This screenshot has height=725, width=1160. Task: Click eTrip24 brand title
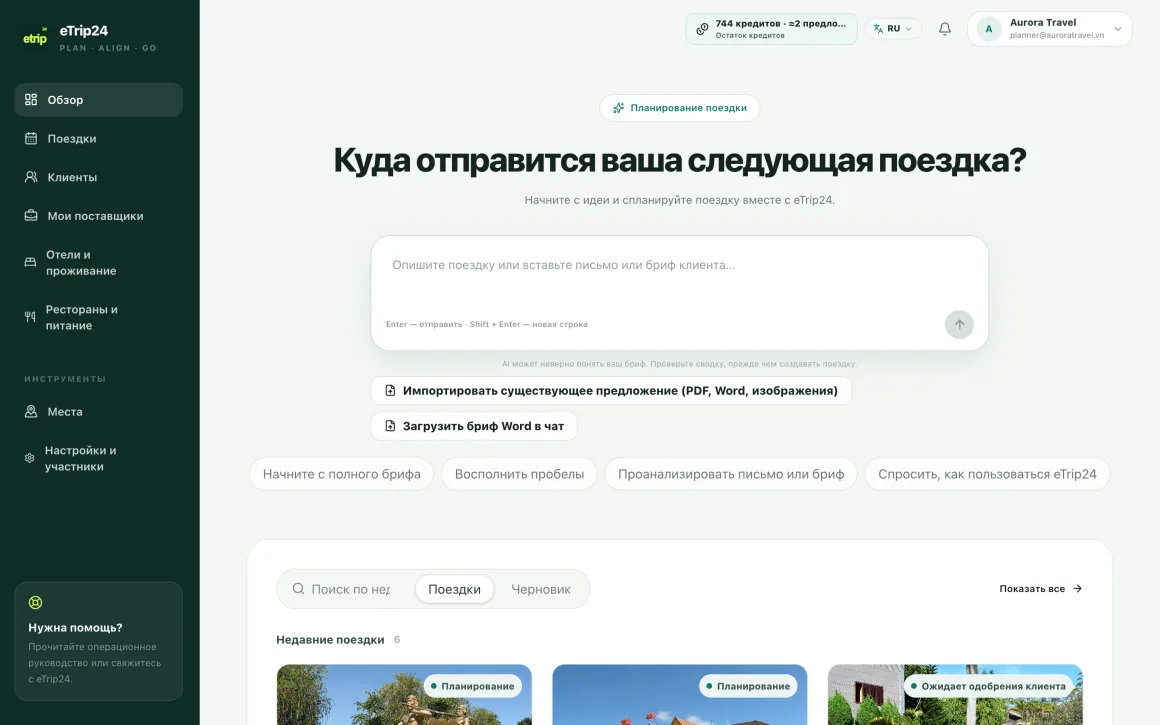click(84, 30)
